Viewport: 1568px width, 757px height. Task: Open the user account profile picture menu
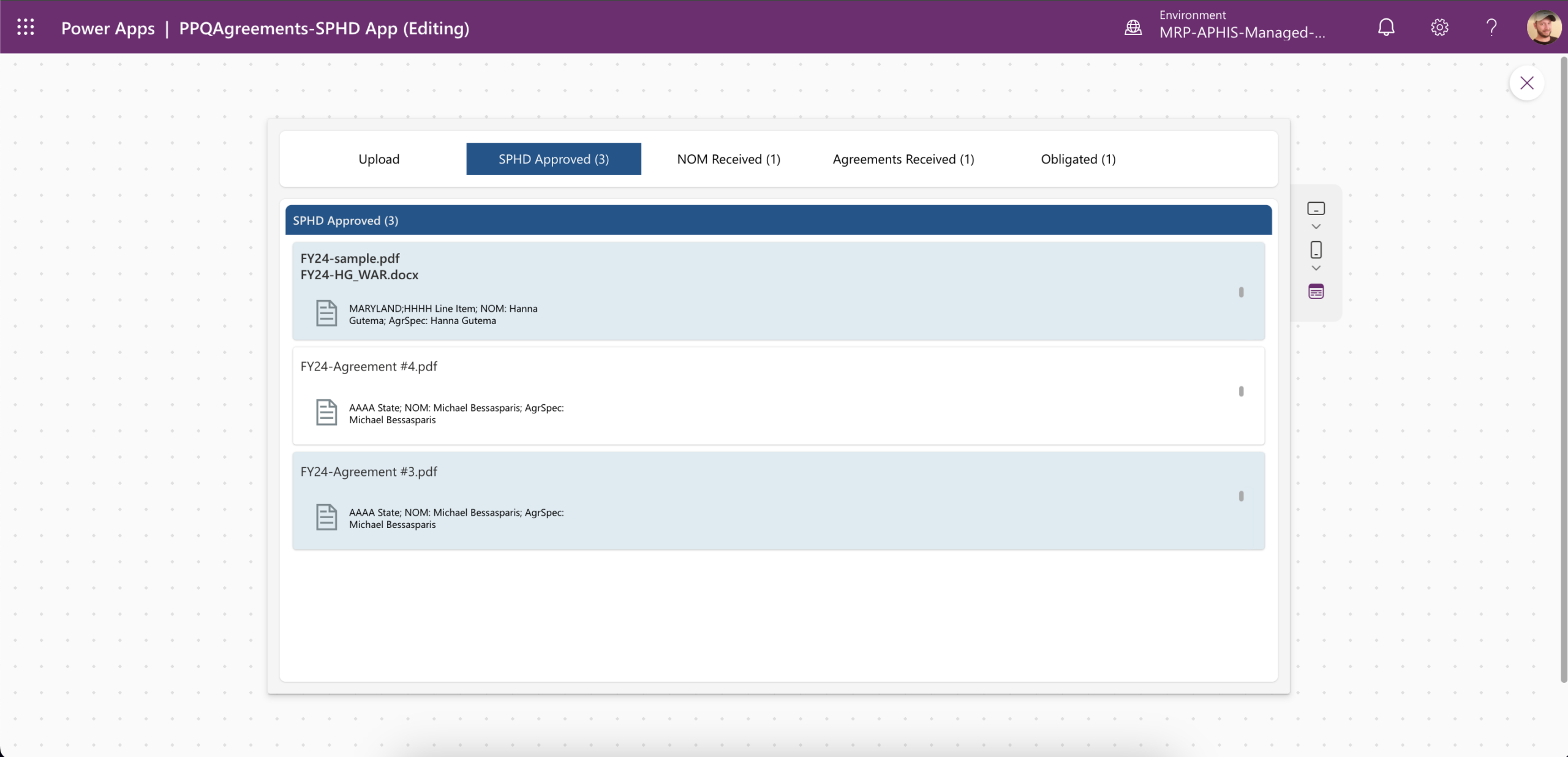tap(1543, 28)
